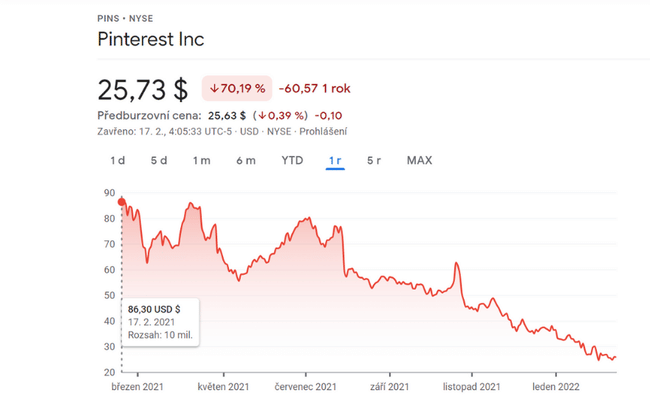Click the Pinterest Inc title
The height and width of the screenshot is (405, 650).
click(150, 40)
